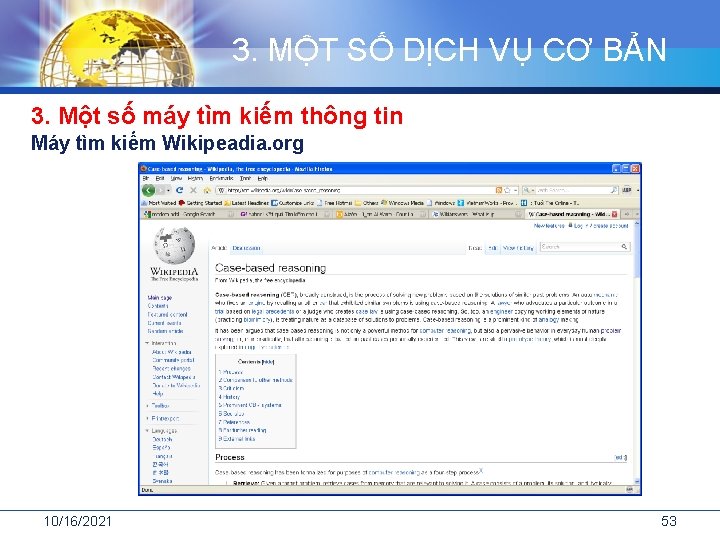Open the Featured content sidebar link
Image resolution: width=720 pixels, height=540 pixels.
167,315
